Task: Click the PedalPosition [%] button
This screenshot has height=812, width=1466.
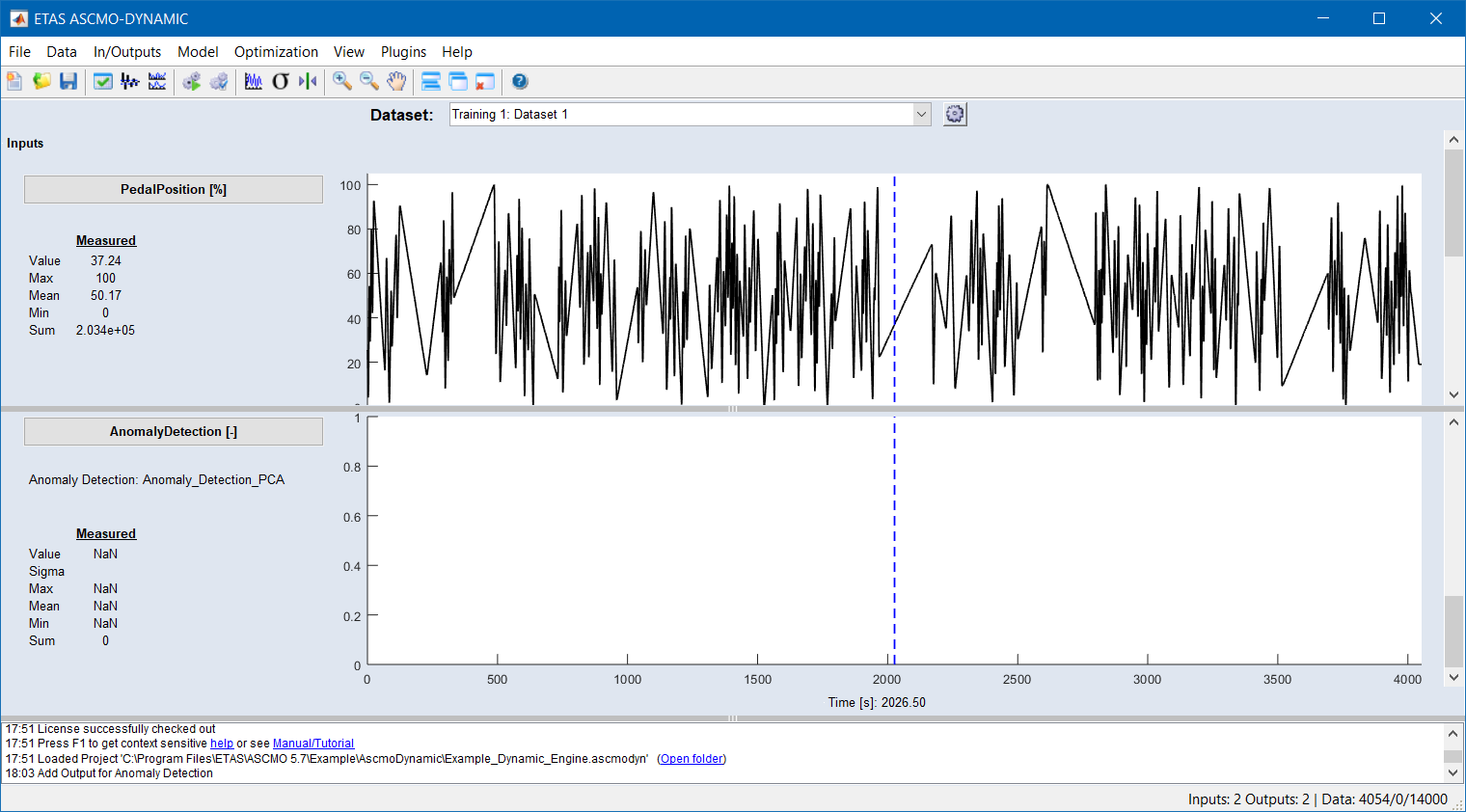Action: click(174, 190)
